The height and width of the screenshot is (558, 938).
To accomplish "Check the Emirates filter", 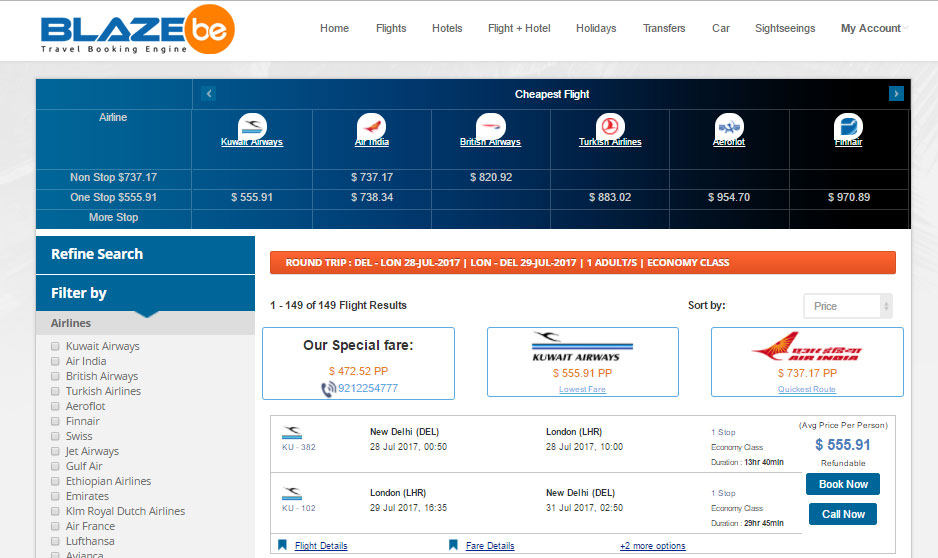I will pyautogui.click(x=55, y=496).
